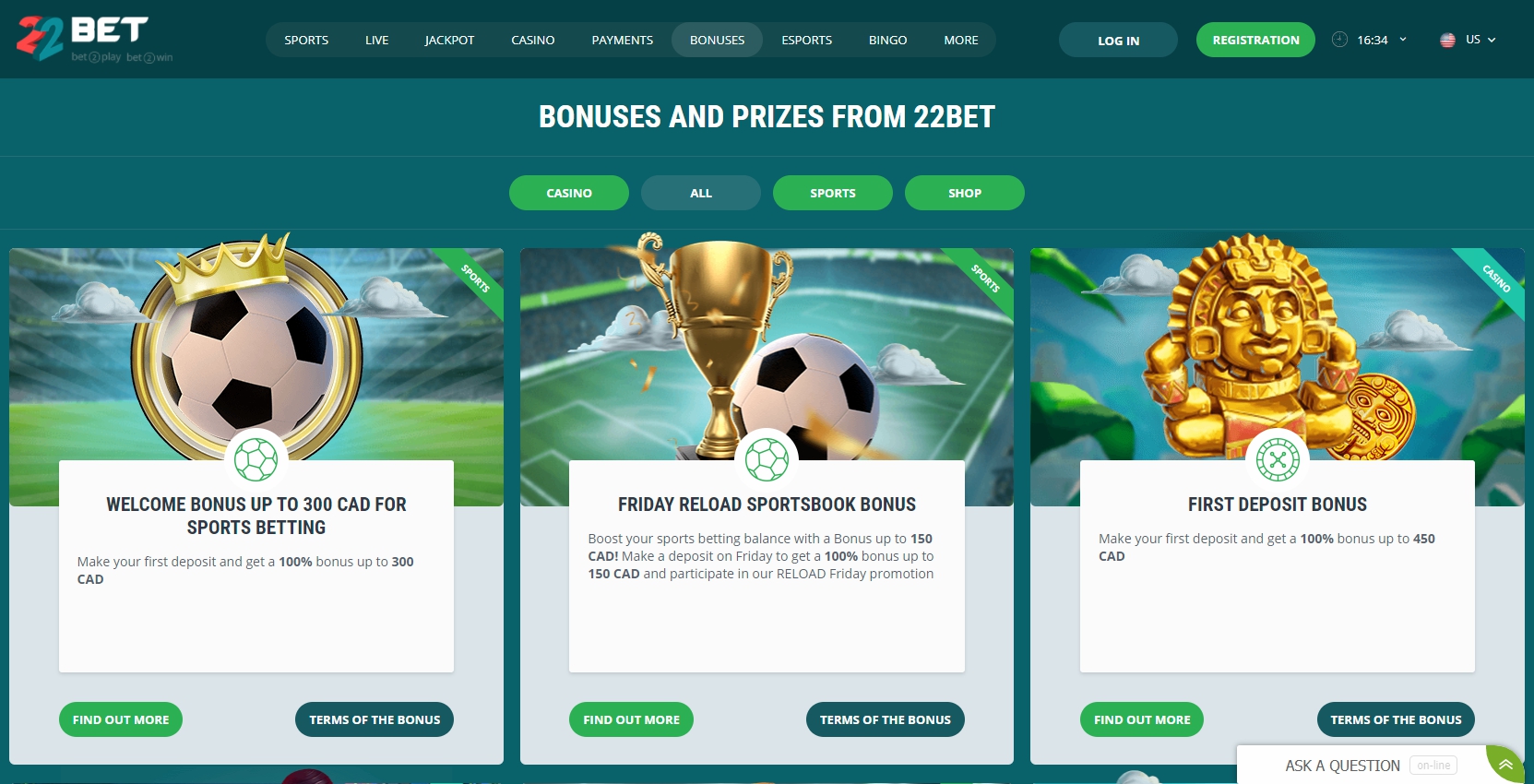
Task: Click roulette icon on First Deposit Bonus card
Action: tap(1278, 459)
